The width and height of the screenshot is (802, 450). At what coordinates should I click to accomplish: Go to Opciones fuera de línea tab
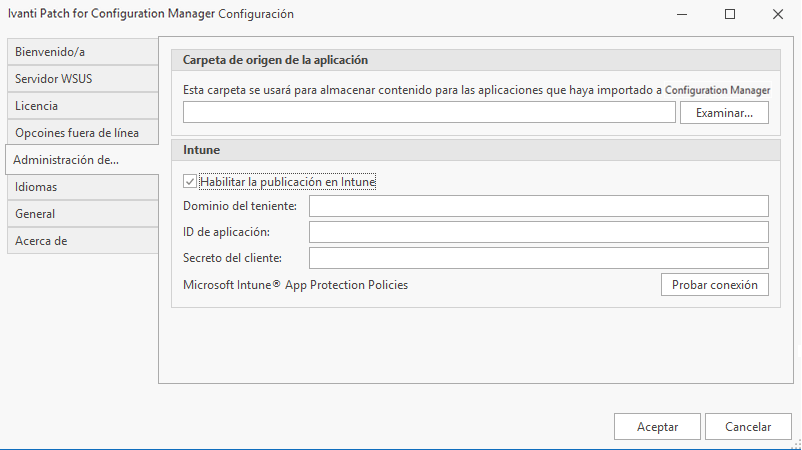82,132
